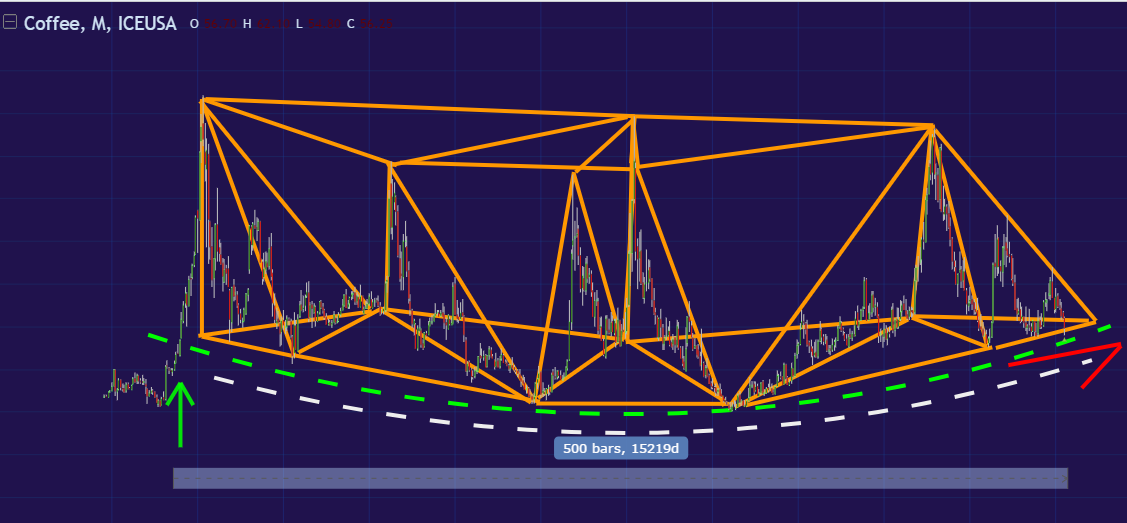Select the Low (L) price value in legend
The height and width of the screenshot is (523, 1127).
pyautogui.click(x=323, y=24)
